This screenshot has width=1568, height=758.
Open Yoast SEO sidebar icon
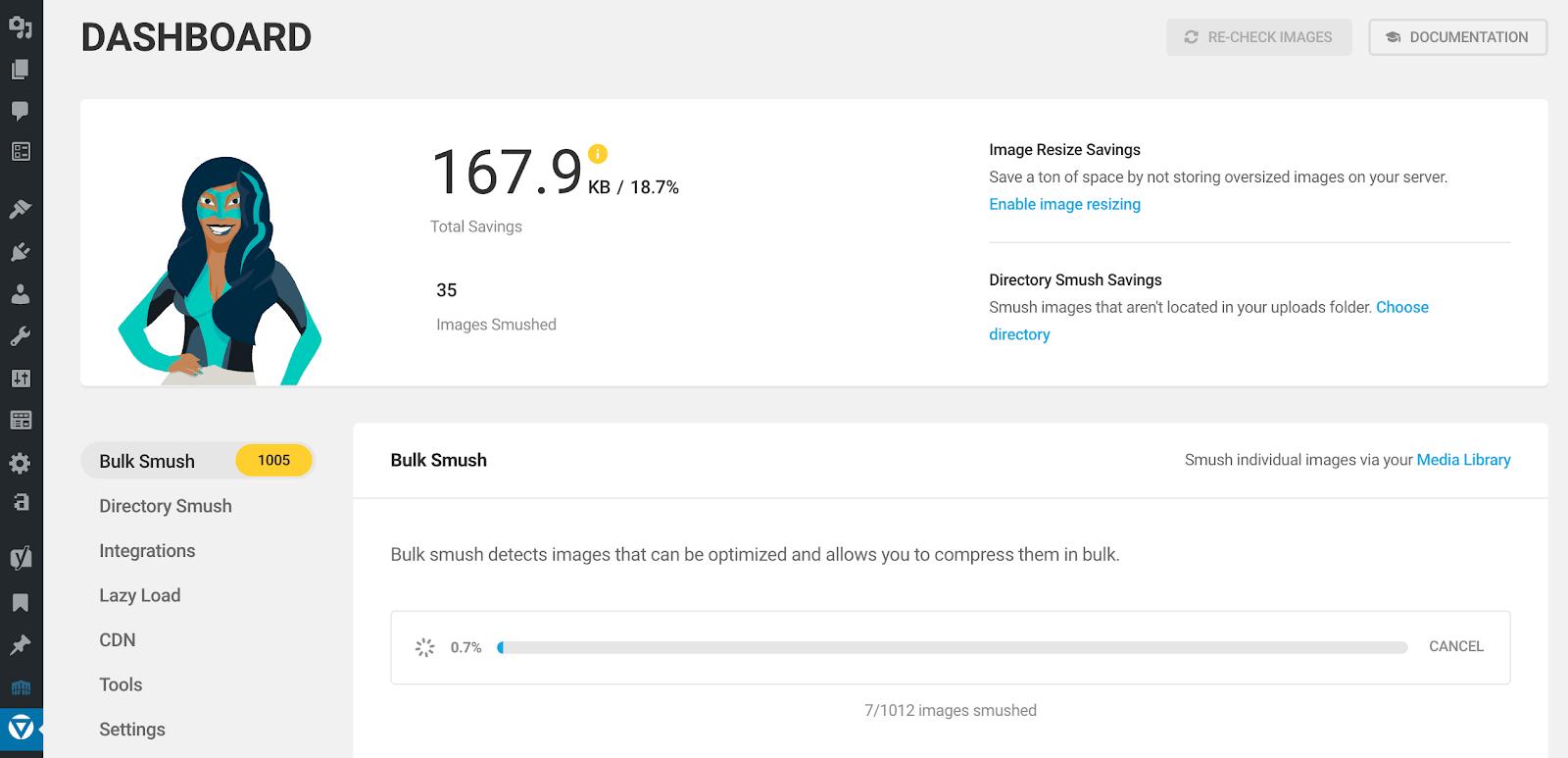21,558
